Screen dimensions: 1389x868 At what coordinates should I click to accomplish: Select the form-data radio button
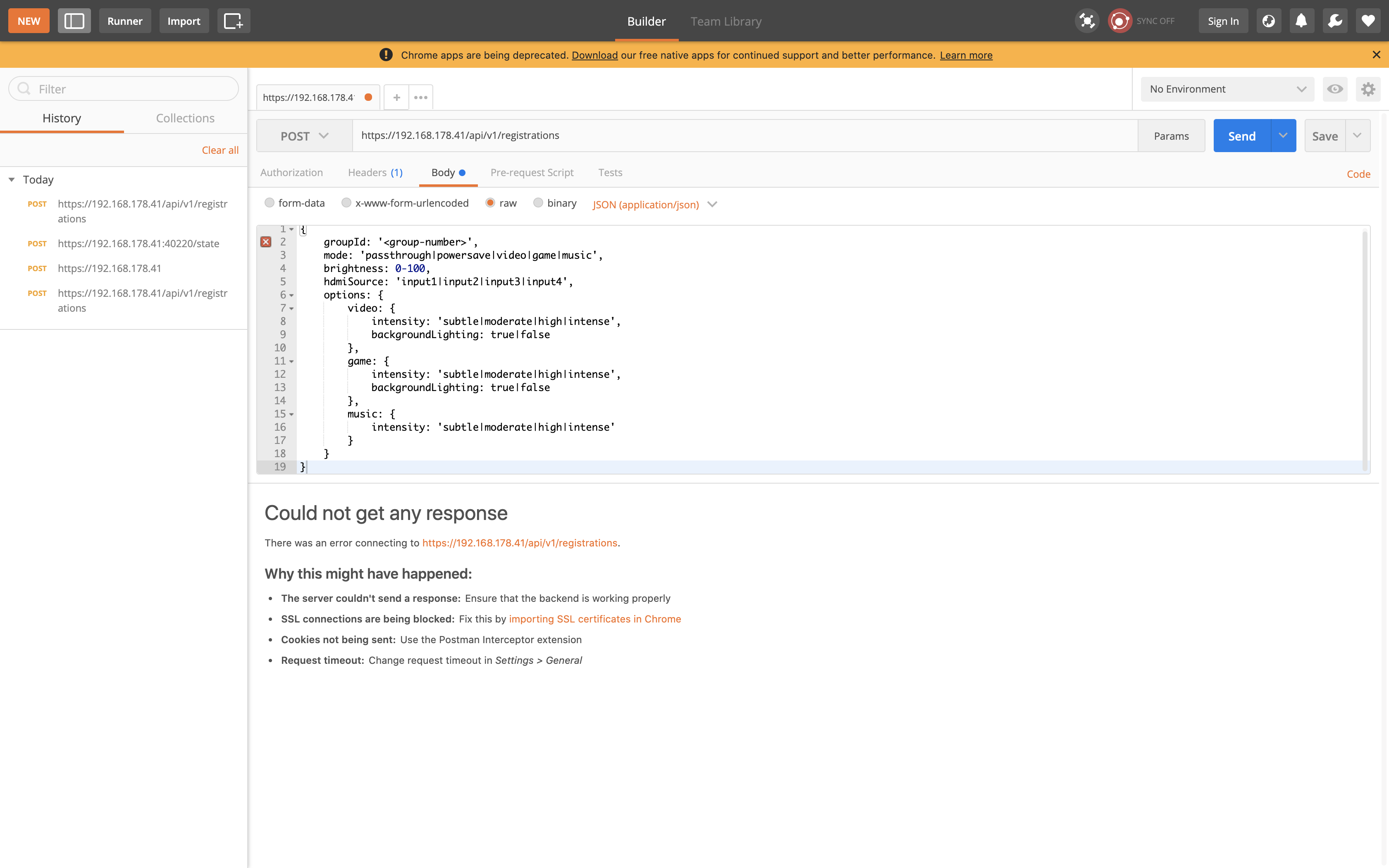269,203
